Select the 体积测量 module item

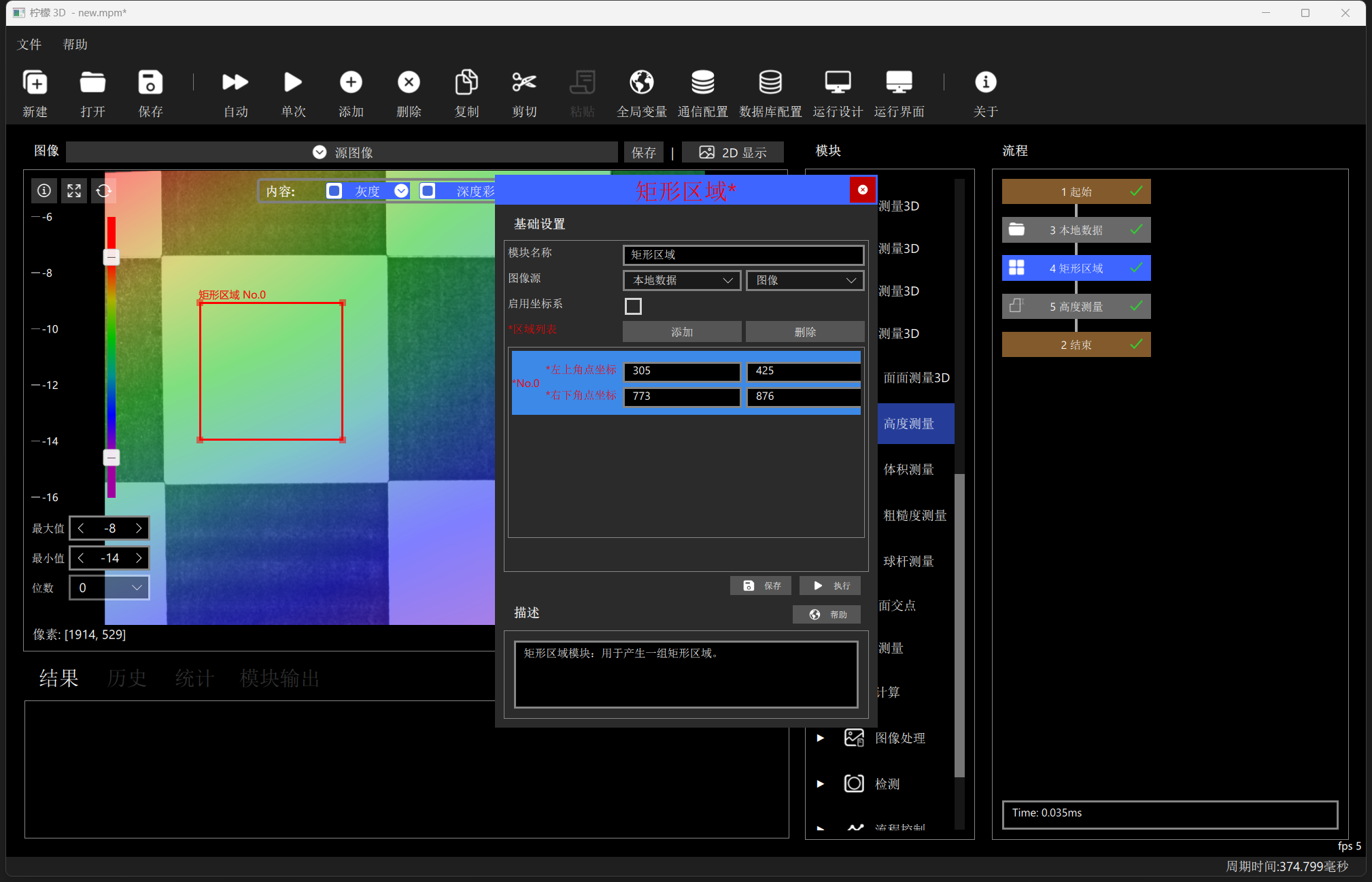tap(908, 469)
